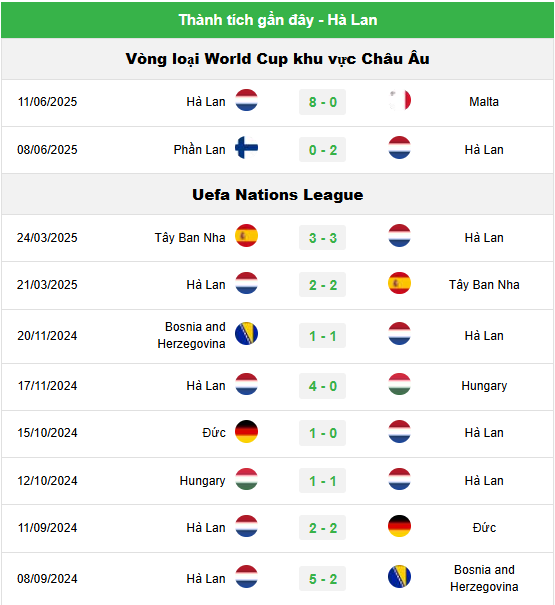The height and width of the screenshot is (605, 555).
Task: Select the 5 - 2 score box
Action: 323,579
